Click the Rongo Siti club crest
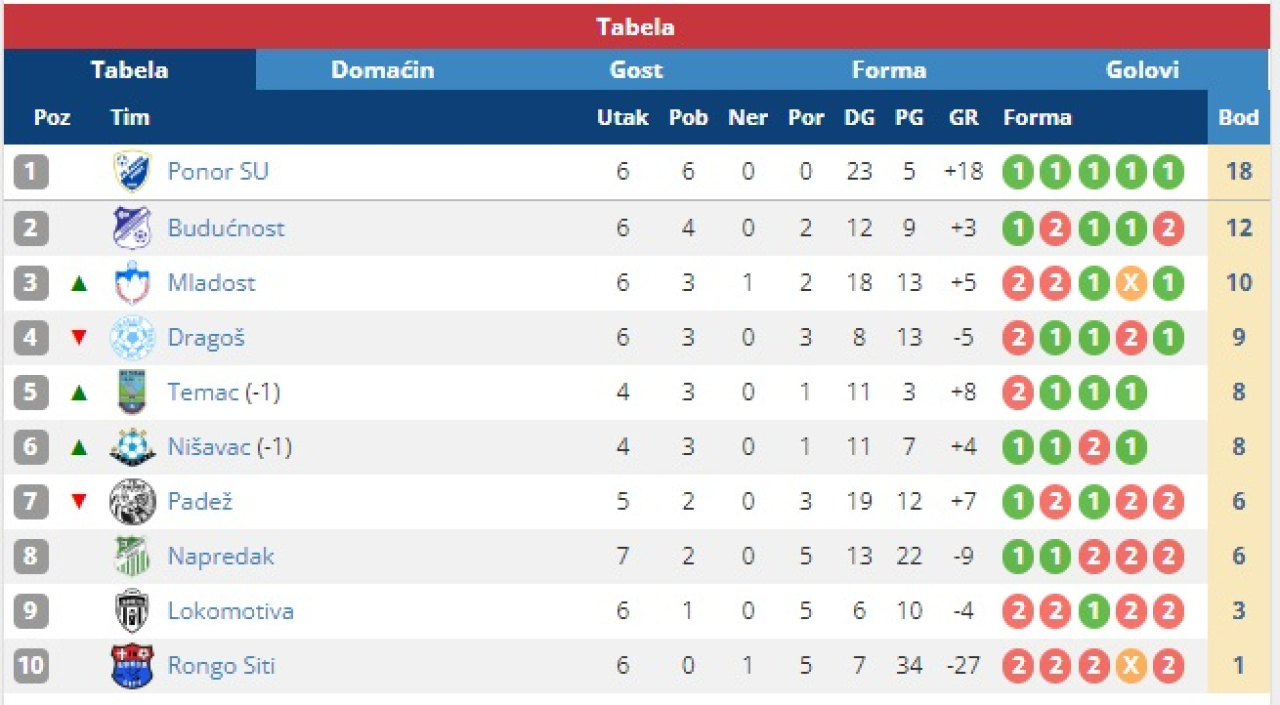This screenshot has width=1280, height=705. 132,666
